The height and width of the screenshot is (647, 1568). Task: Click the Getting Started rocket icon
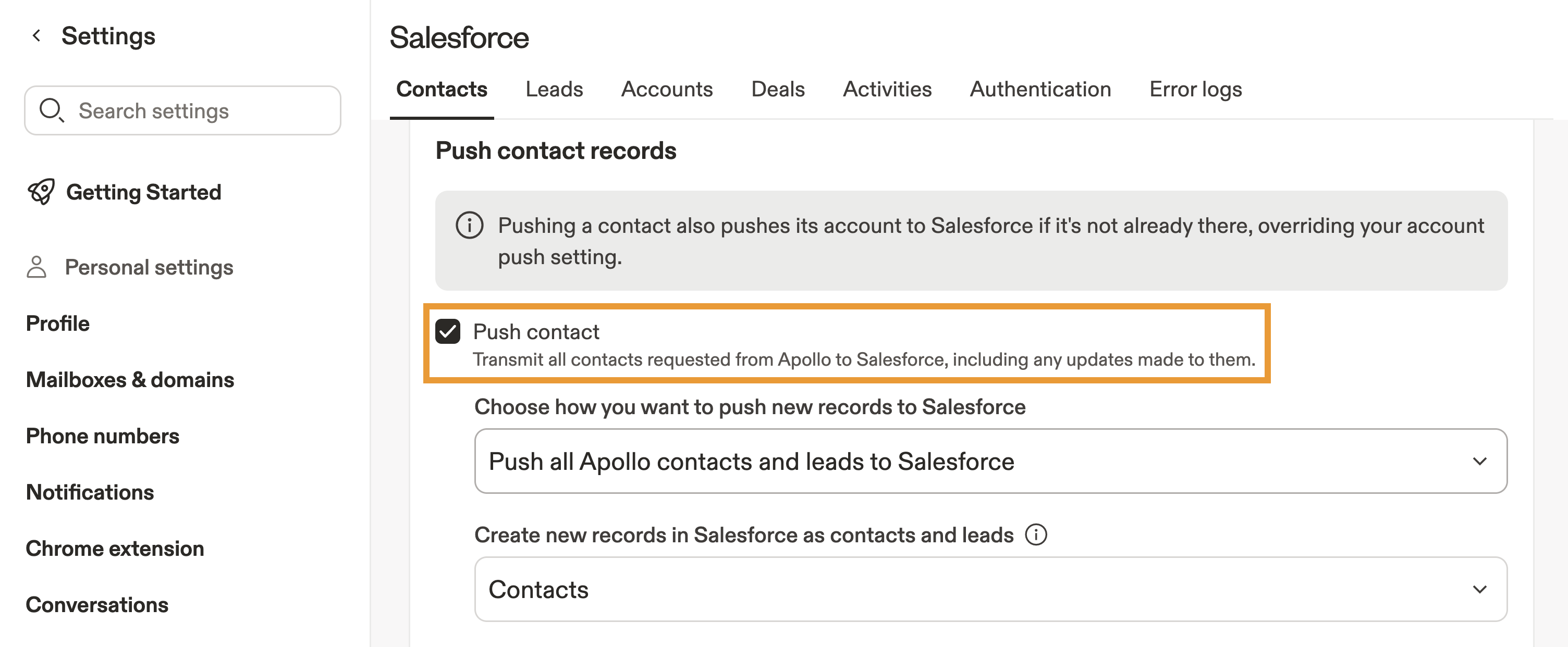coord(41,192)
